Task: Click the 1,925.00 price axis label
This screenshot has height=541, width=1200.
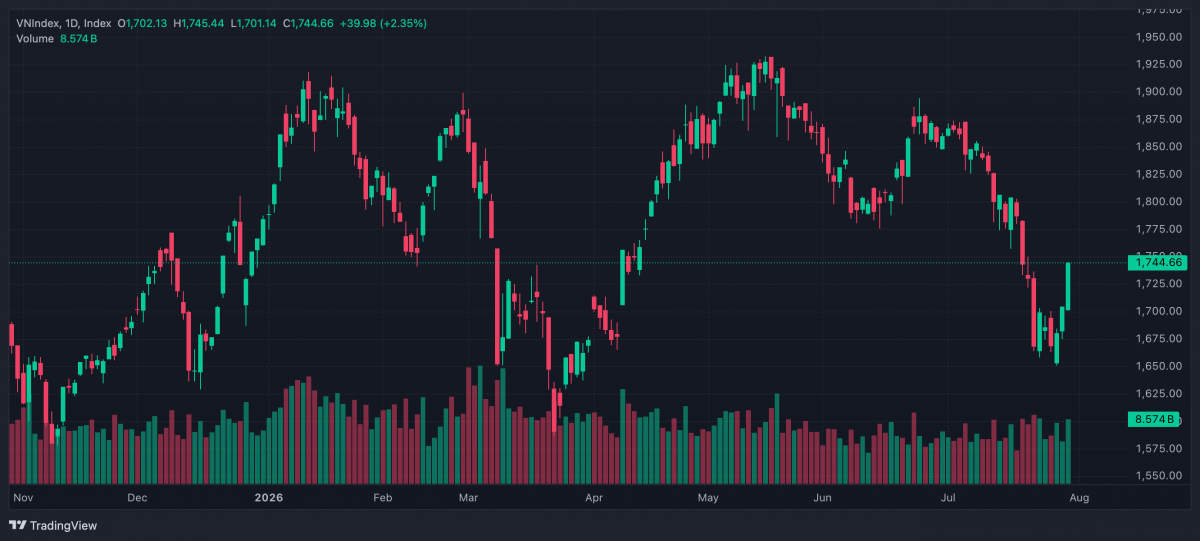Action: (1161, 64)
